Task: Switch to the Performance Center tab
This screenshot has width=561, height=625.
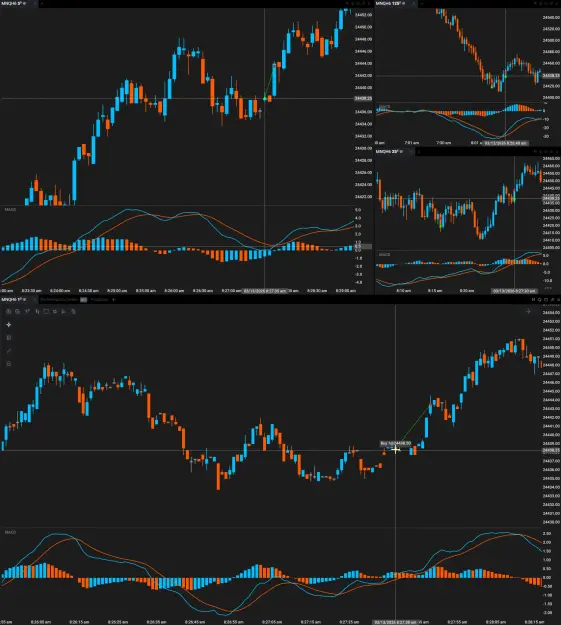Action: (59, 299)
